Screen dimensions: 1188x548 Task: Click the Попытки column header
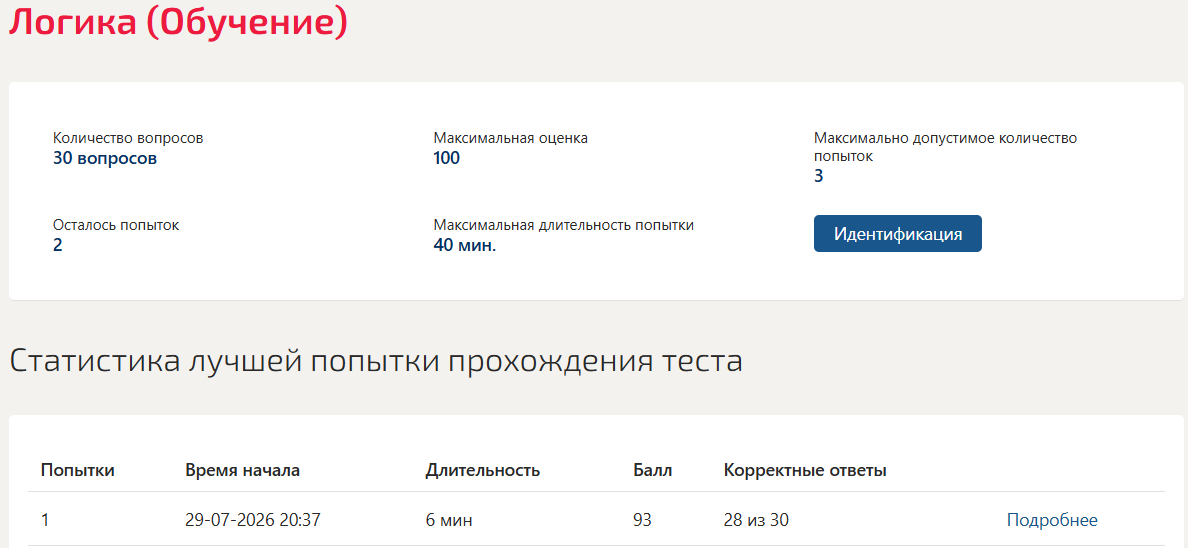[x=77, y=470]
